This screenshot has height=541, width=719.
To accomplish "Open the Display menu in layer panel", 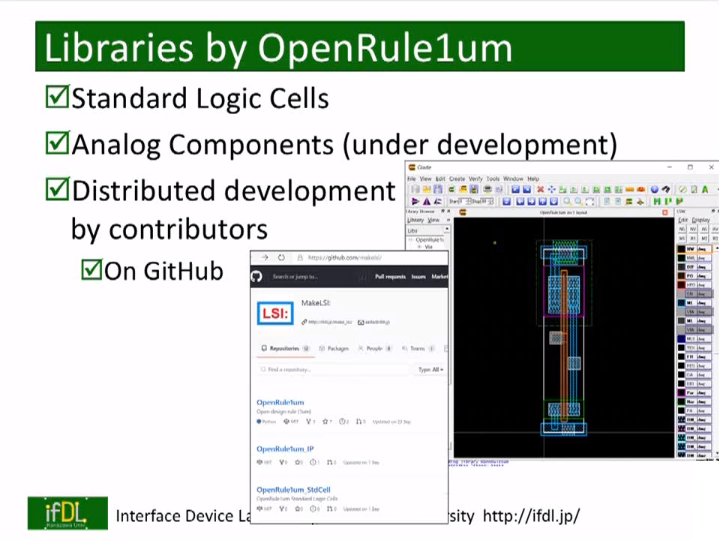I will click(x=701, y=220).
